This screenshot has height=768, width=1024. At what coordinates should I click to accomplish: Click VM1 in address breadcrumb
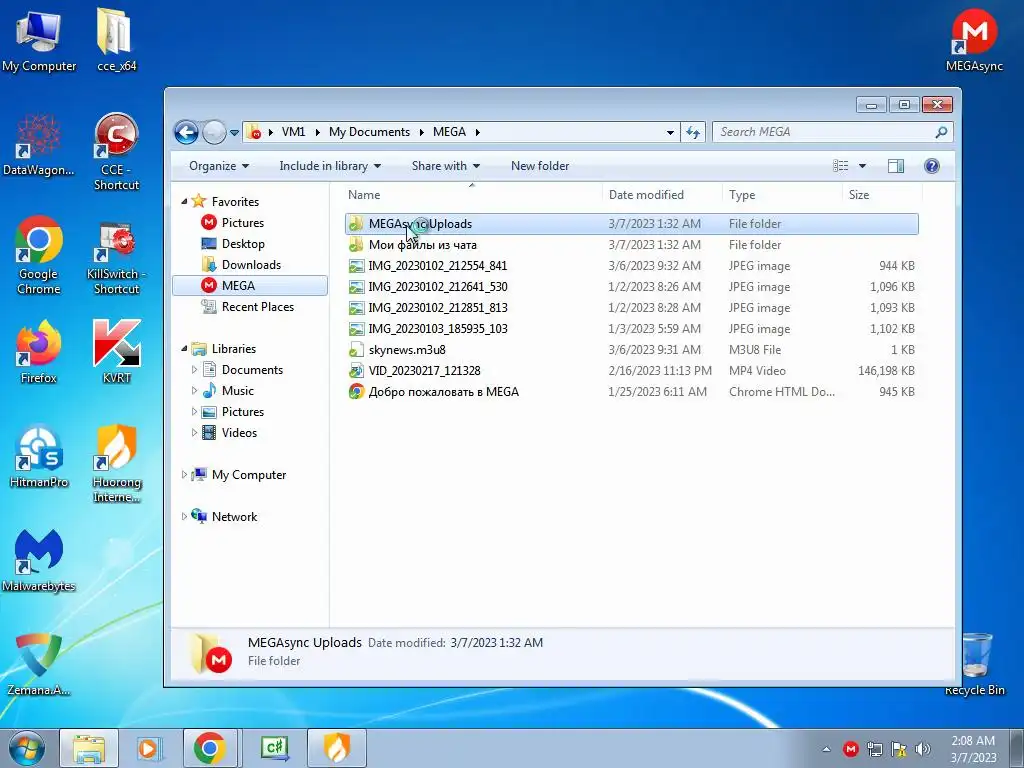click(x=293, y=132)
